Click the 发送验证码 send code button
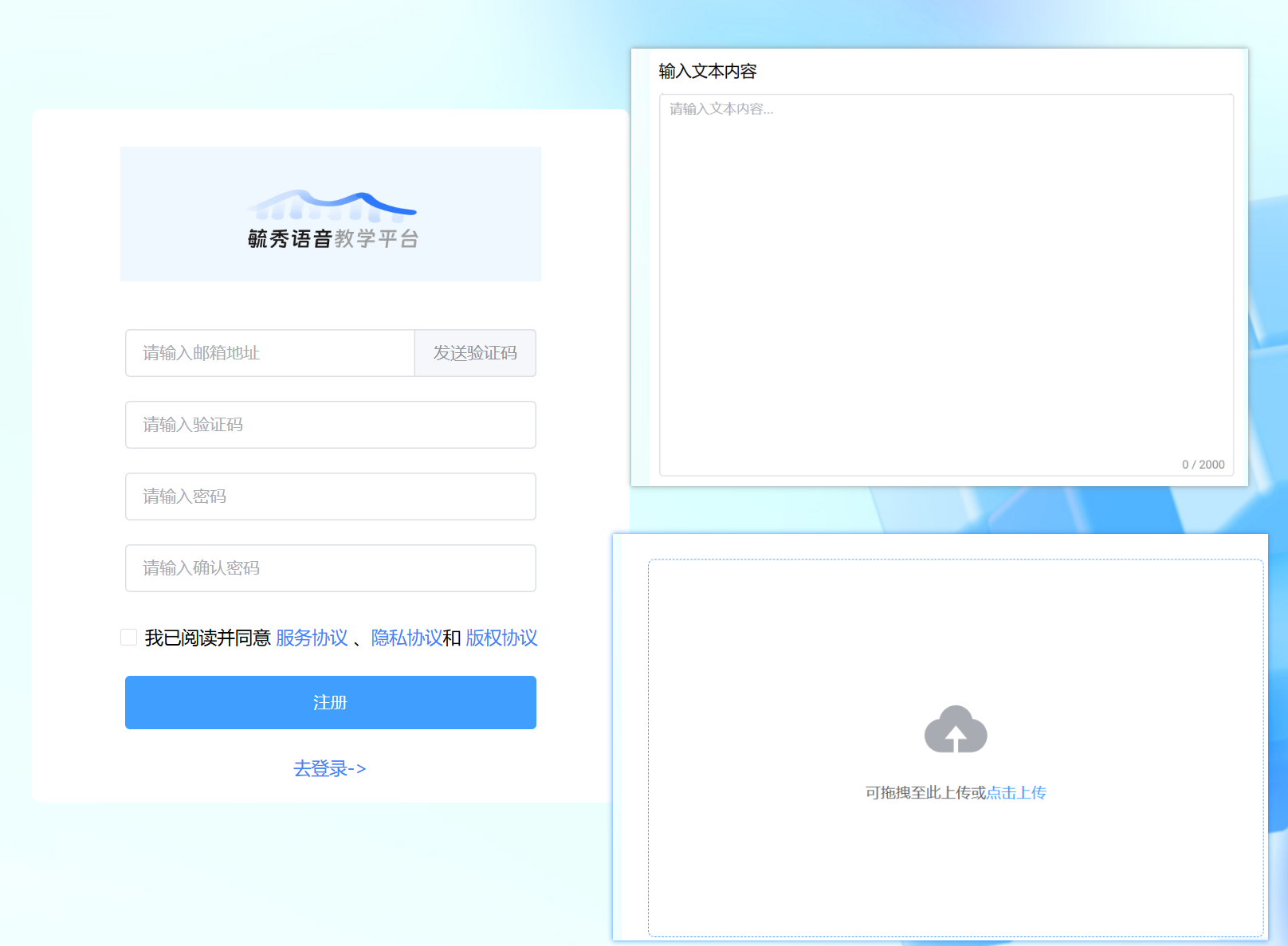The height and width of the screenshot is (946, 1288). (474, 353)
